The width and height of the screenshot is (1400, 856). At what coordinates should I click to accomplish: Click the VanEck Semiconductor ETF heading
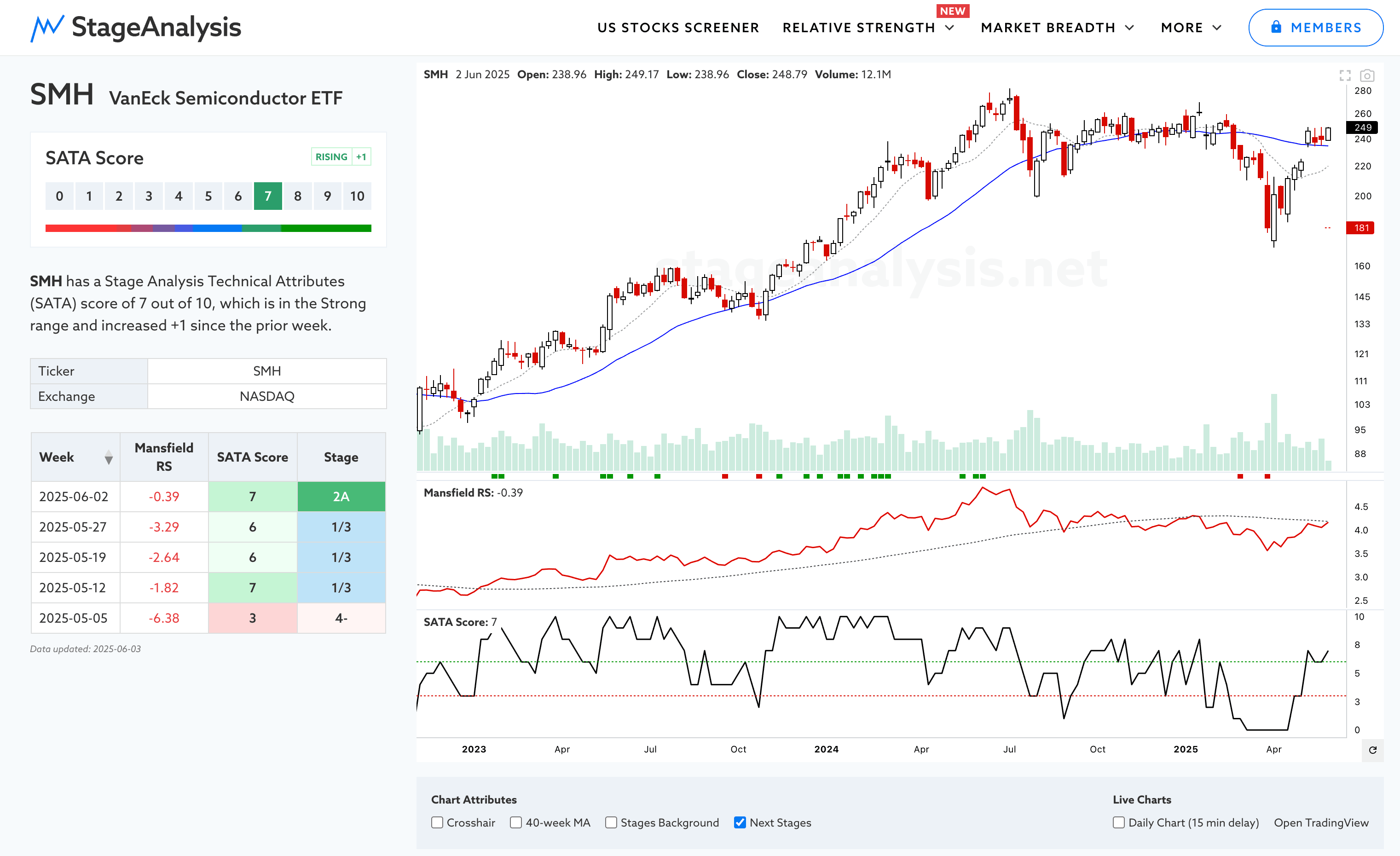(x=226, y=98)
